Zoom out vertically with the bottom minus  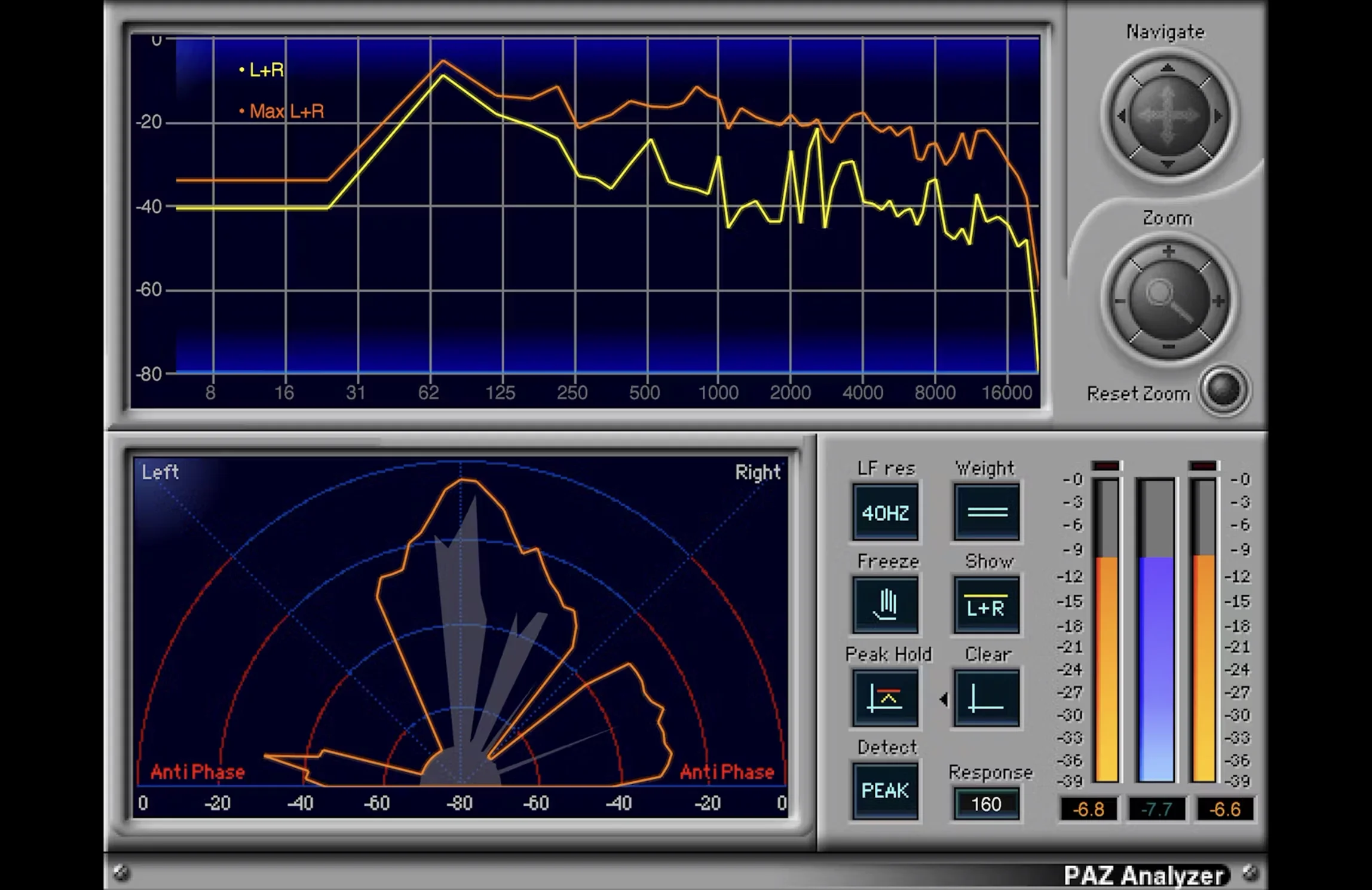pyautogui.click(x=1168, y=347)
